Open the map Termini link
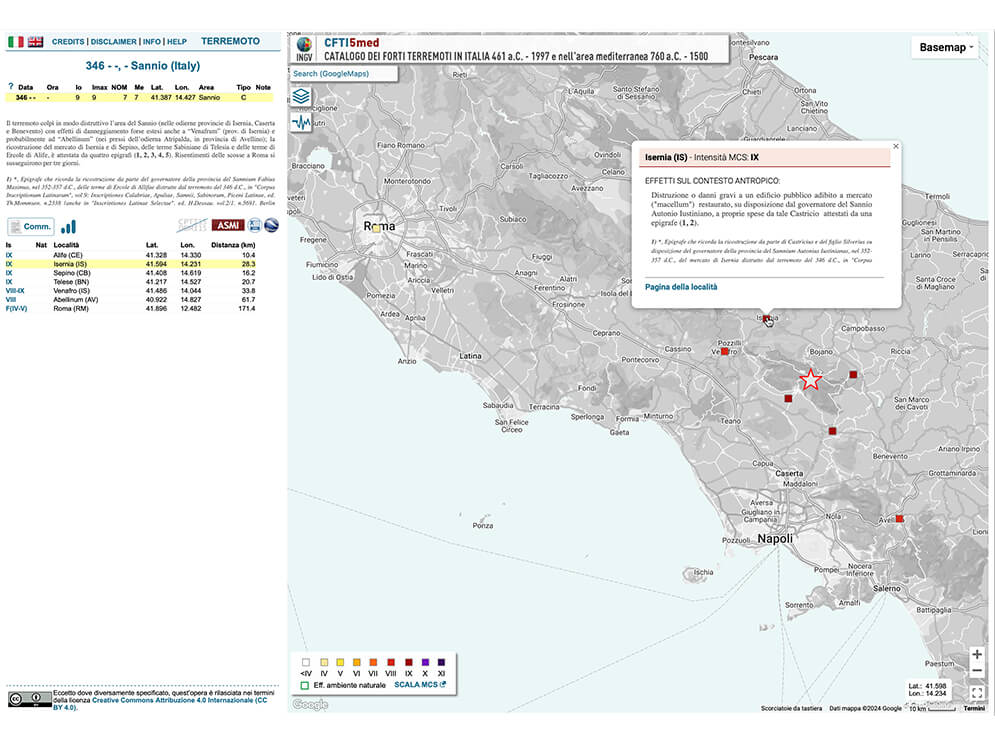Viewport: 995px width, 746px height. pyautogui.click(x=974, y=708)
